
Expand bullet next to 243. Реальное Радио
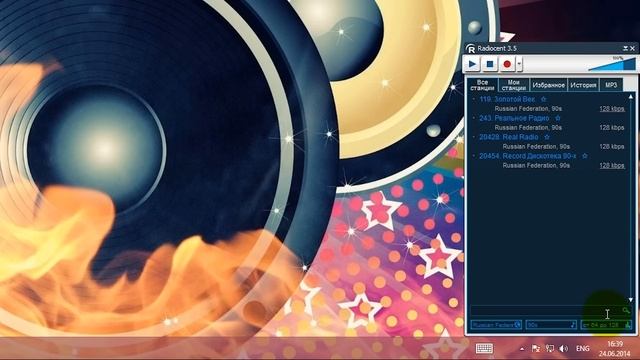pyautogui.click(x=473, y=118)
